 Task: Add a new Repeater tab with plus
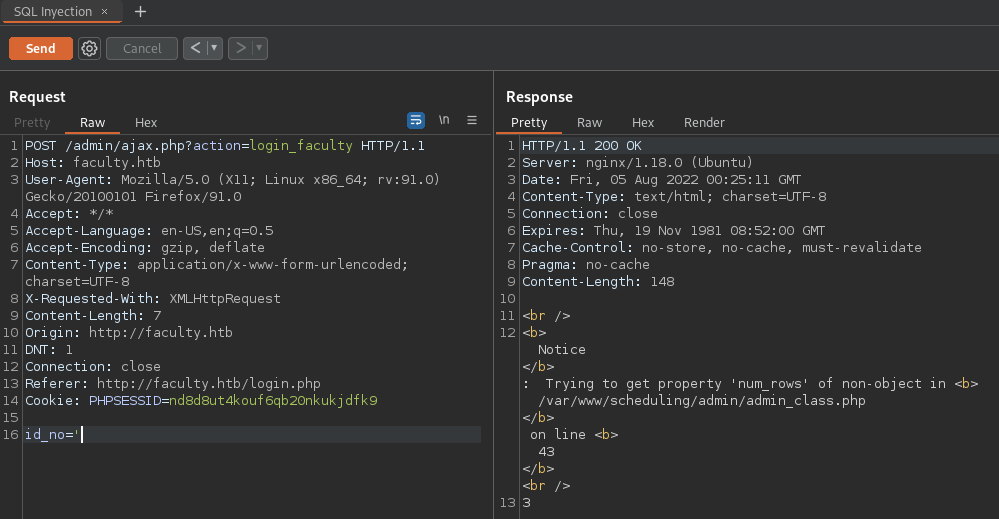point(140,12)
